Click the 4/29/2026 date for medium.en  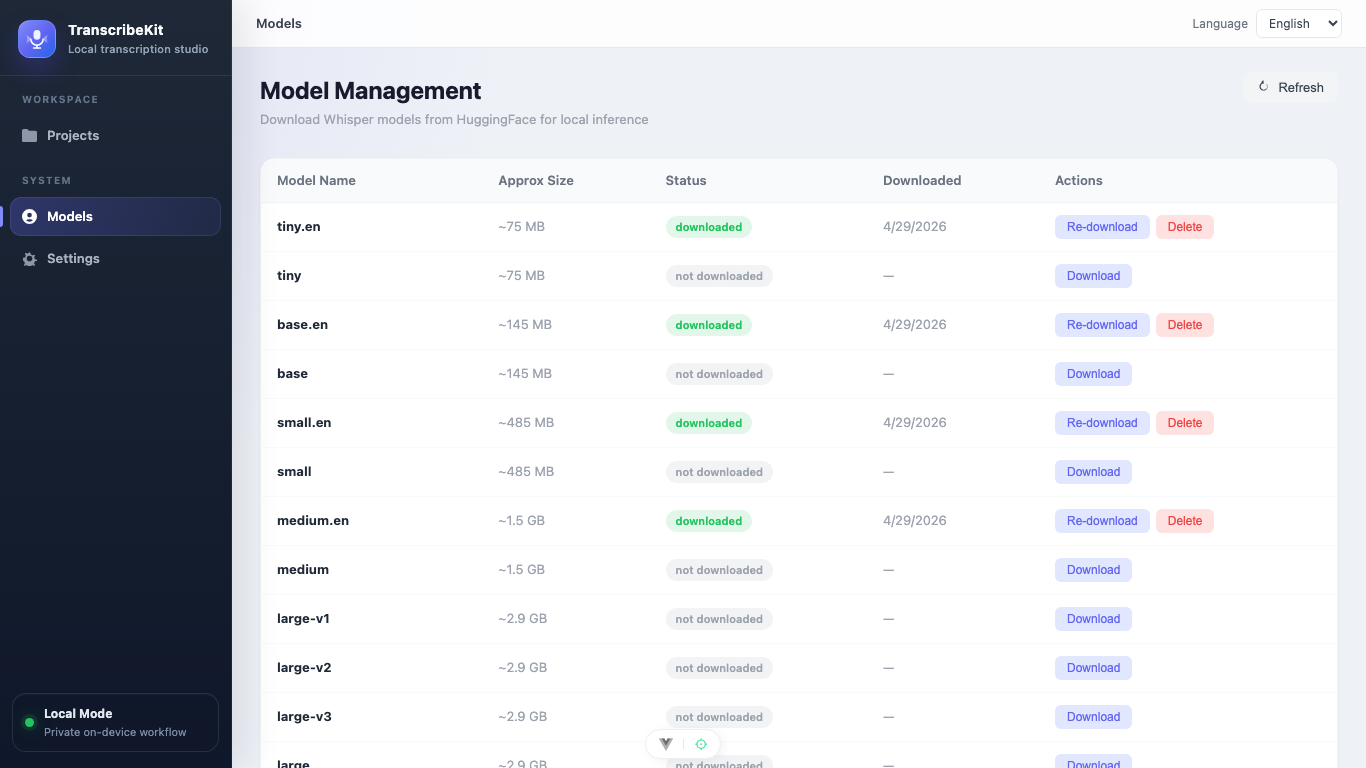point(914,521)
